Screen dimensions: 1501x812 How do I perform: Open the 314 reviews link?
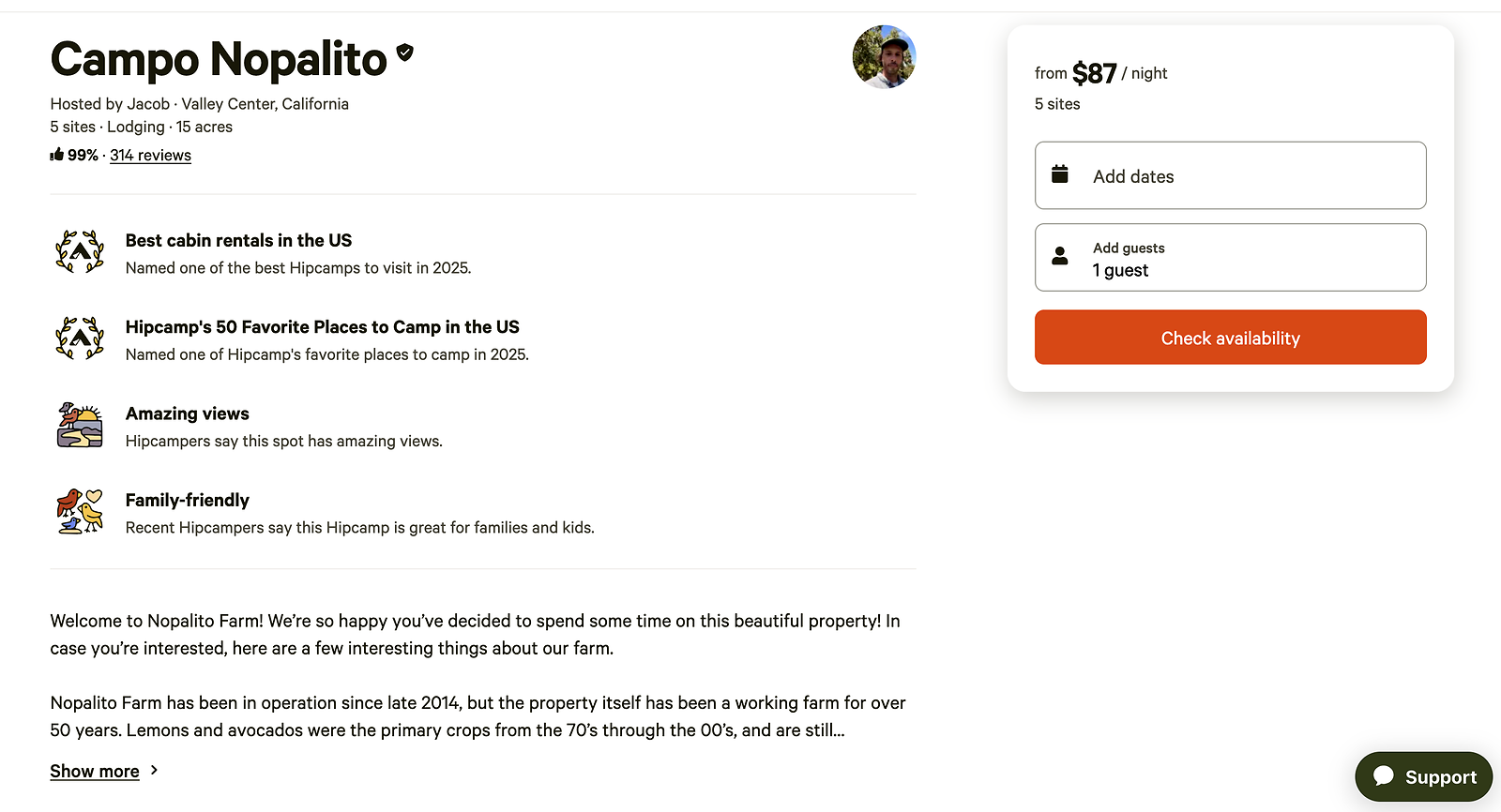tap(150, 156)
